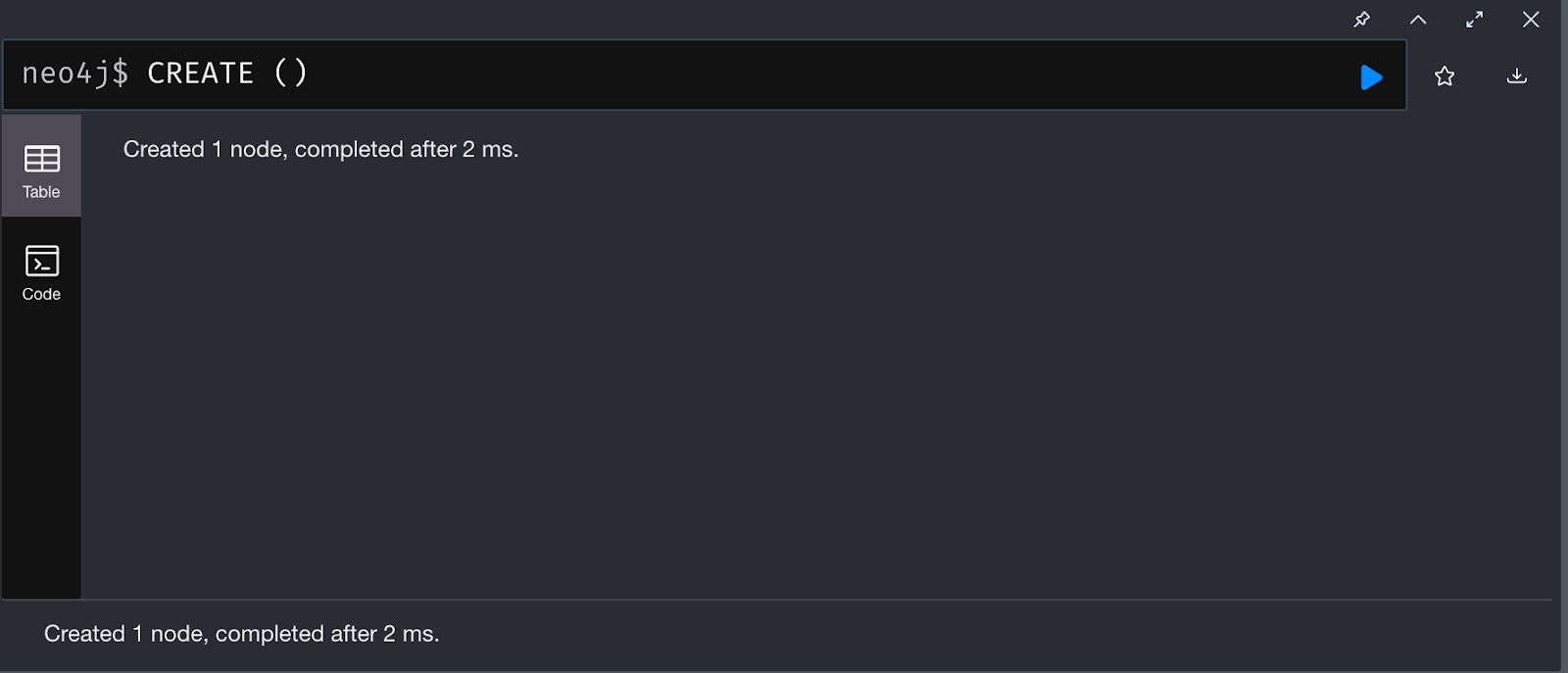Switch to the Code result view

click(41, 272)
